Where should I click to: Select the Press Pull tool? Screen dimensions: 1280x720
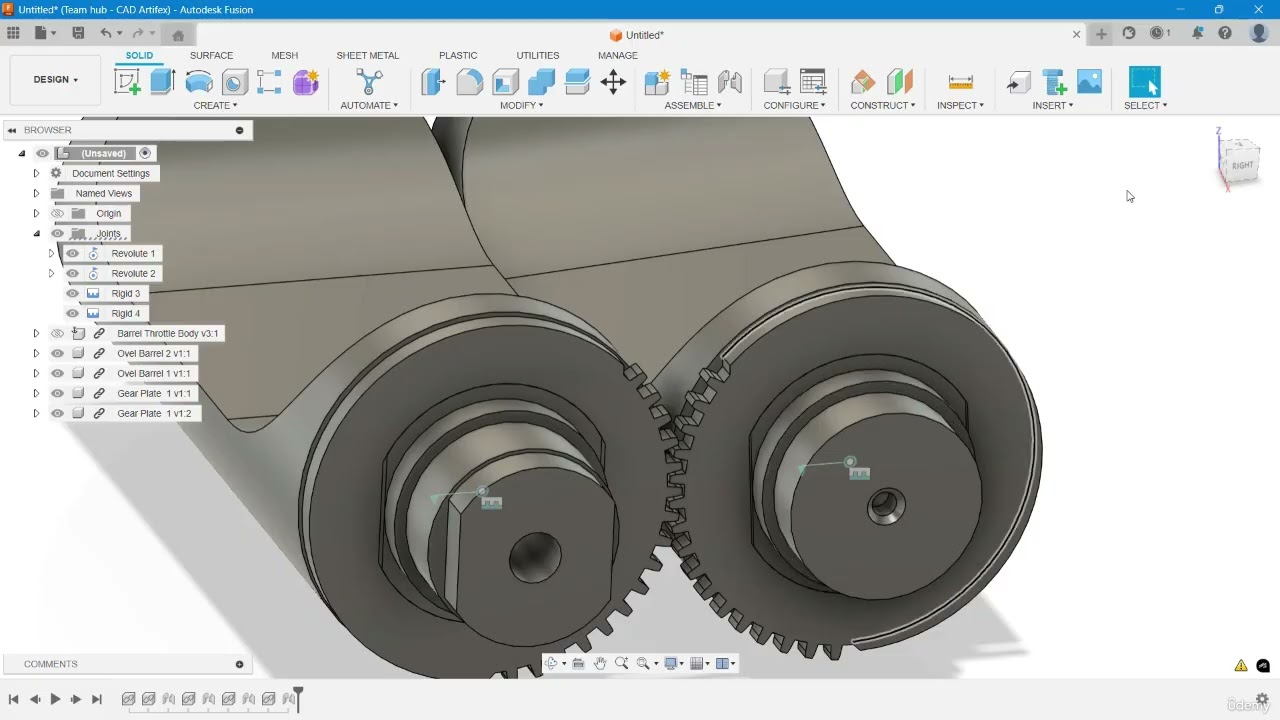pos(433,82)
